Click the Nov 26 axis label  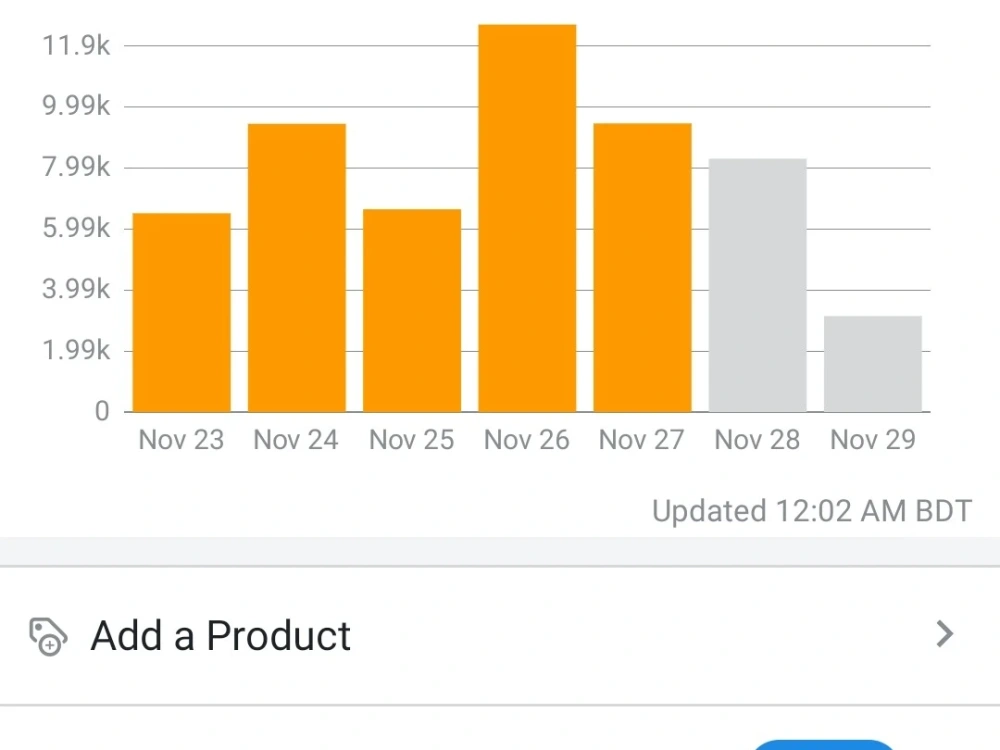coord(527,440)
